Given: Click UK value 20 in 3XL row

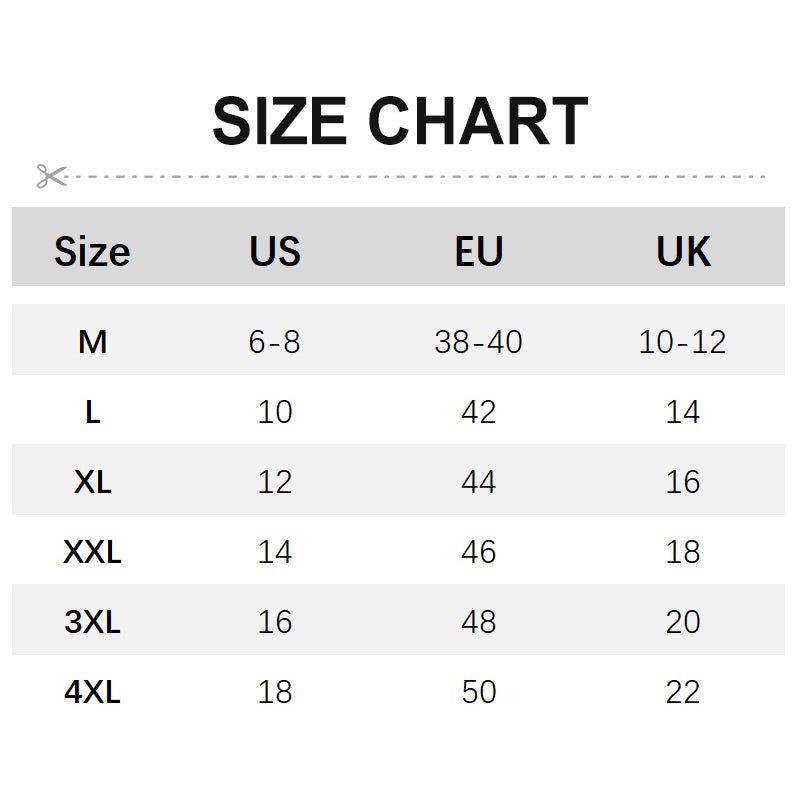Looking at the screenshot, I should (683, 622).
